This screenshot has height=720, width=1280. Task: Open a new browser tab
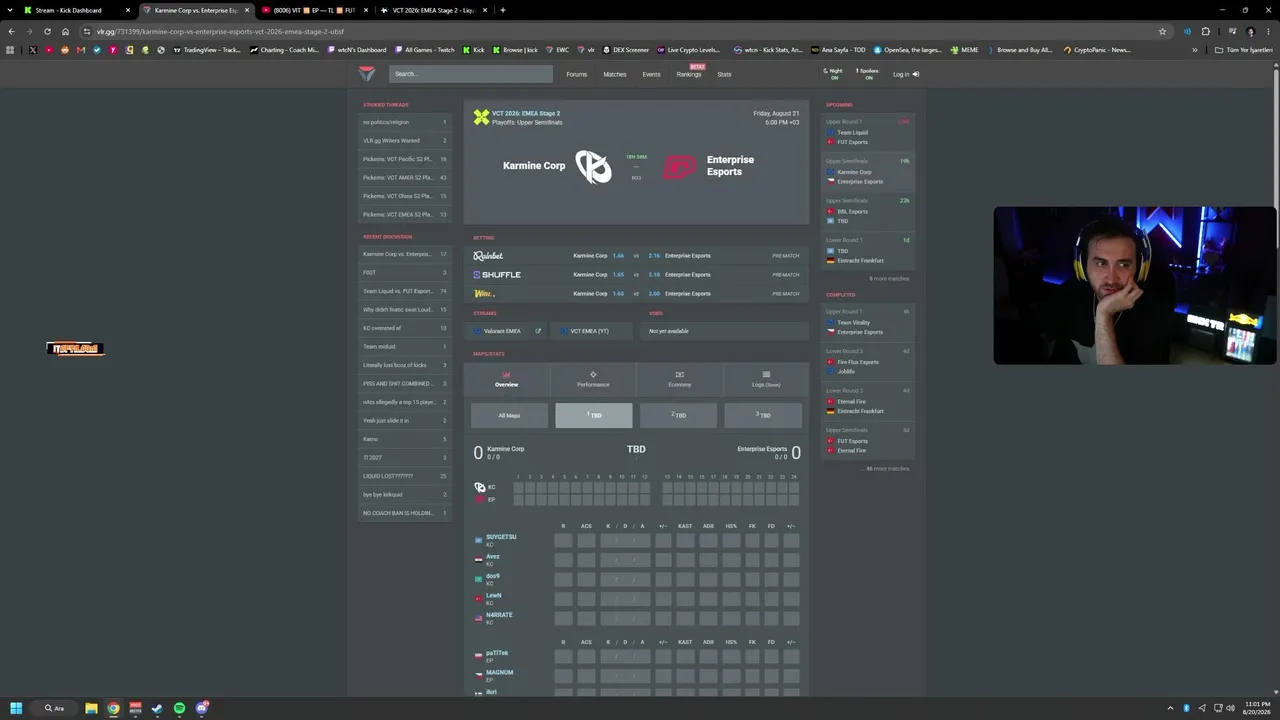click(503, 10)
